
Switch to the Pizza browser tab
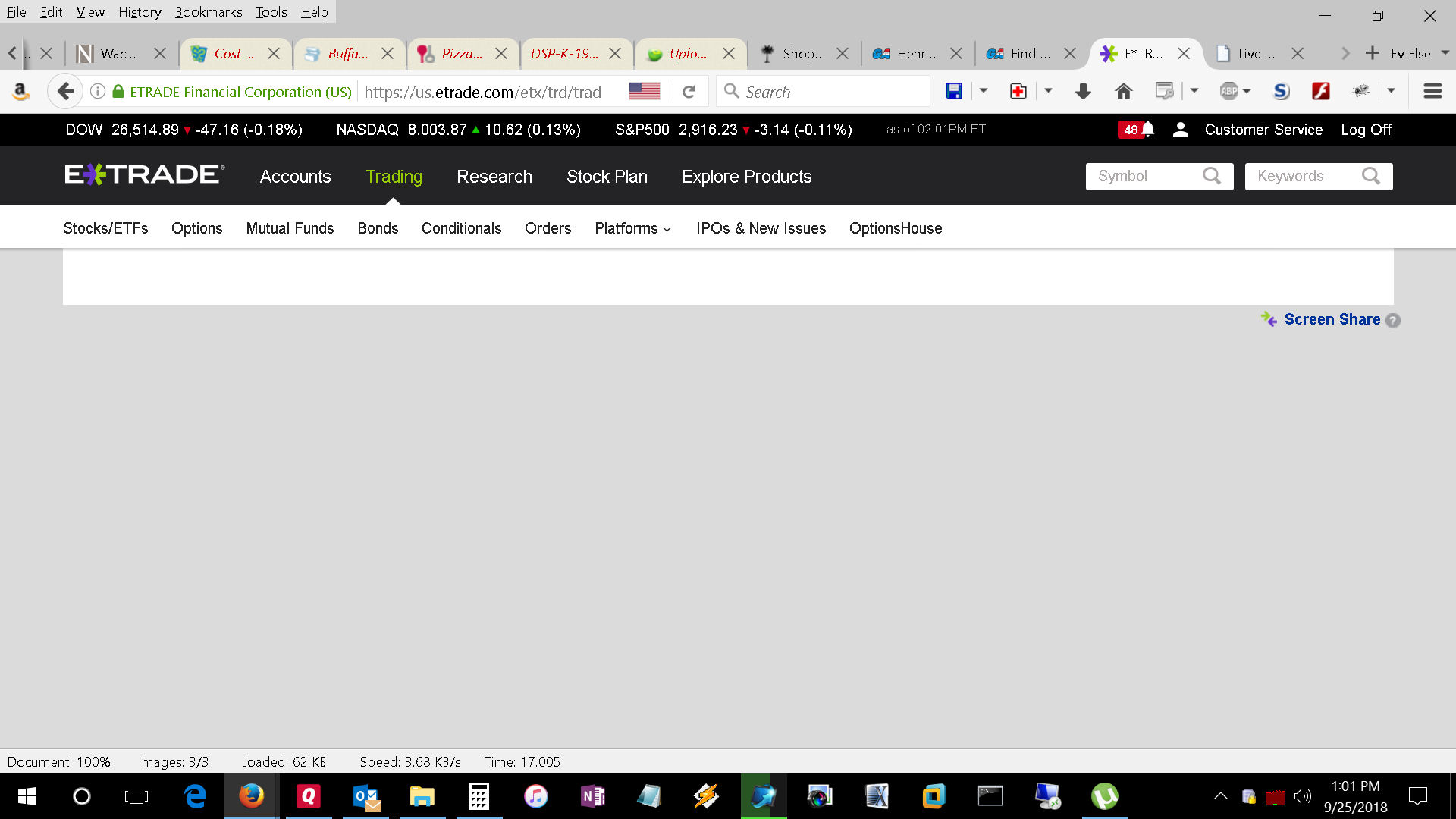(461, 53)
